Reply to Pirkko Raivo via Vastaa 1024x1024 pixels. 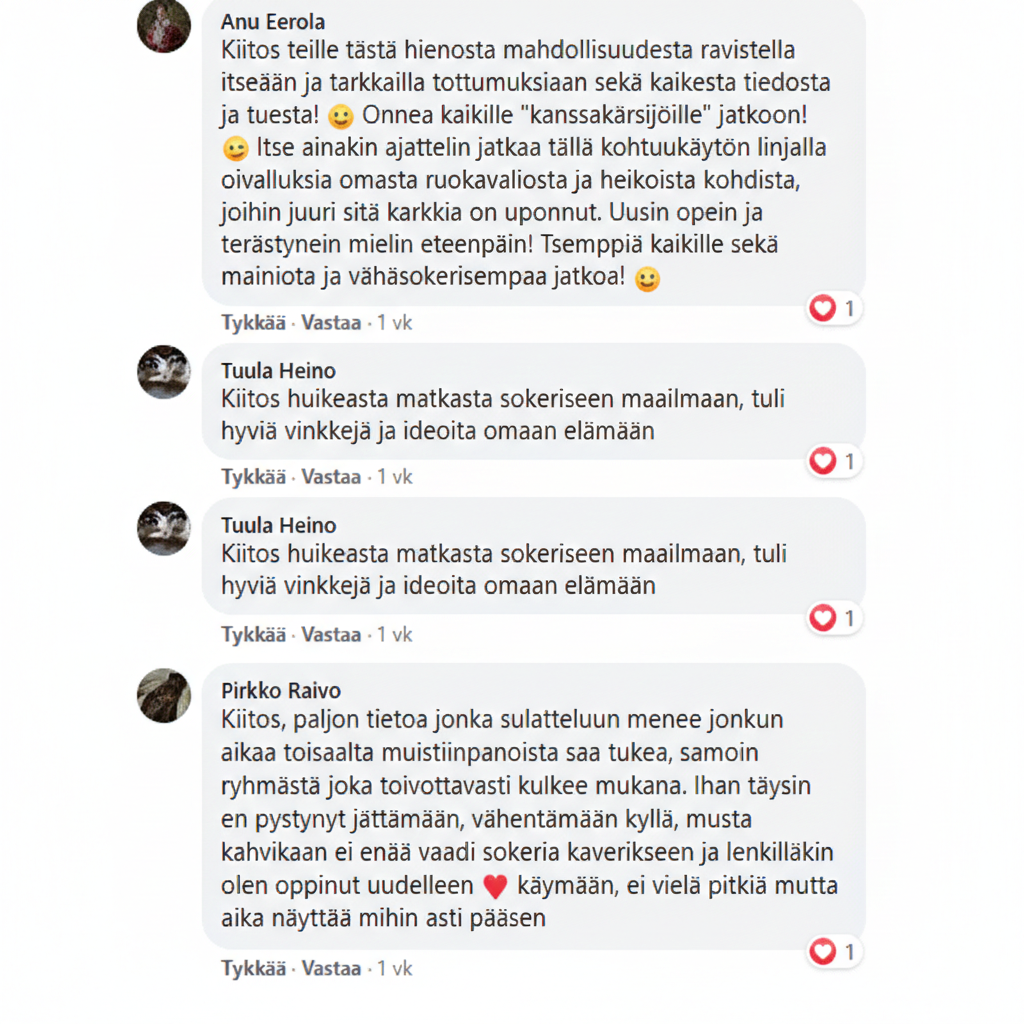tap(331, 968)
